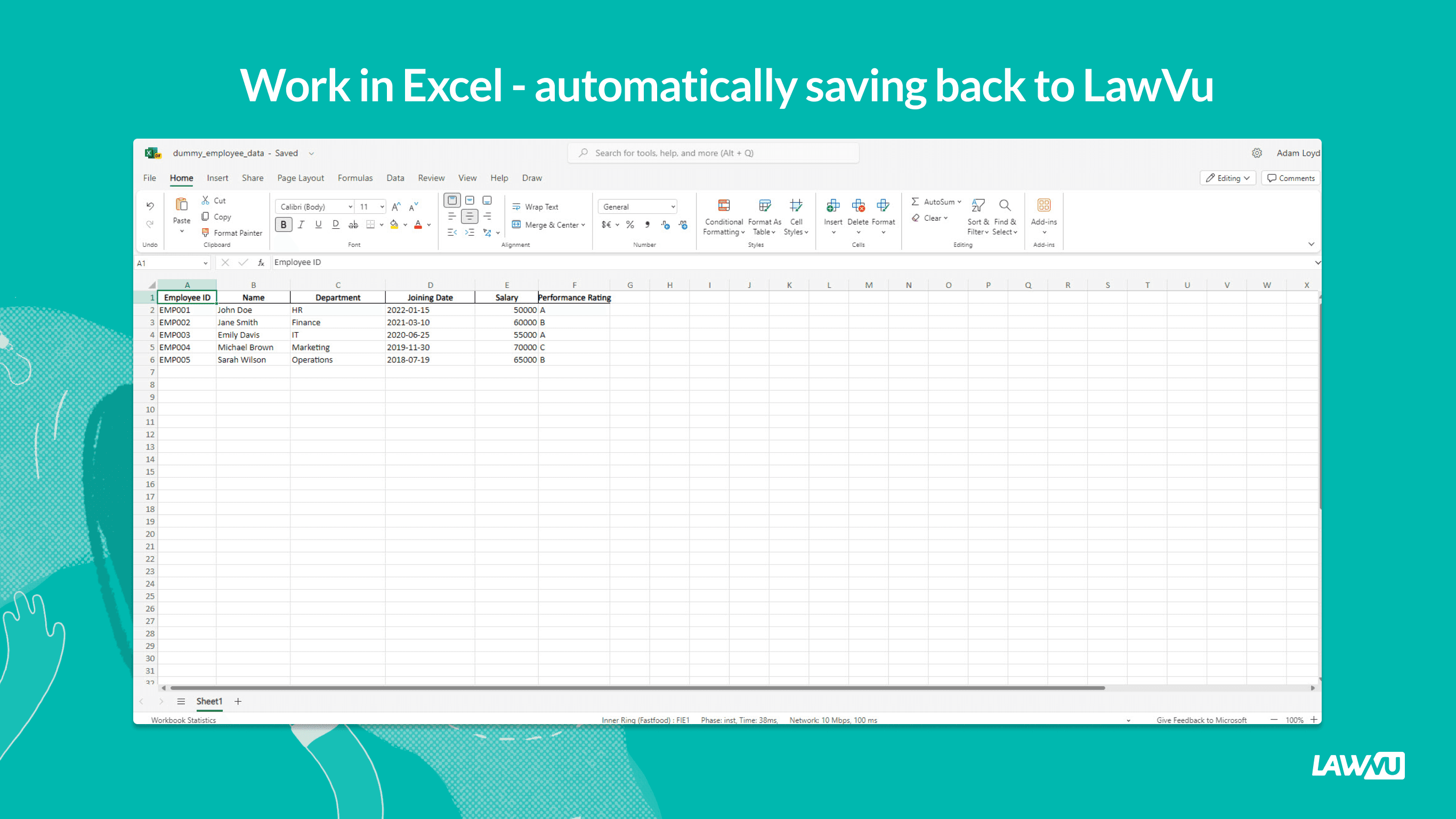The image size is (1456, 819).
Task: Expand the Merge & Center options arrow
Action: [x=583, y=225]
